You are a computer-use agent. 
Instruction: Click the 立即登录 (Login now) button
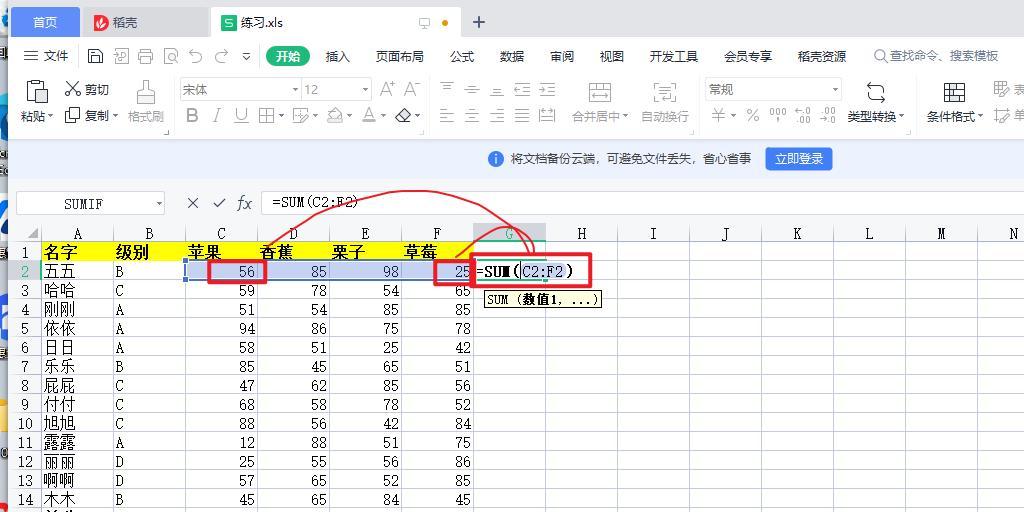pos(799,159)
